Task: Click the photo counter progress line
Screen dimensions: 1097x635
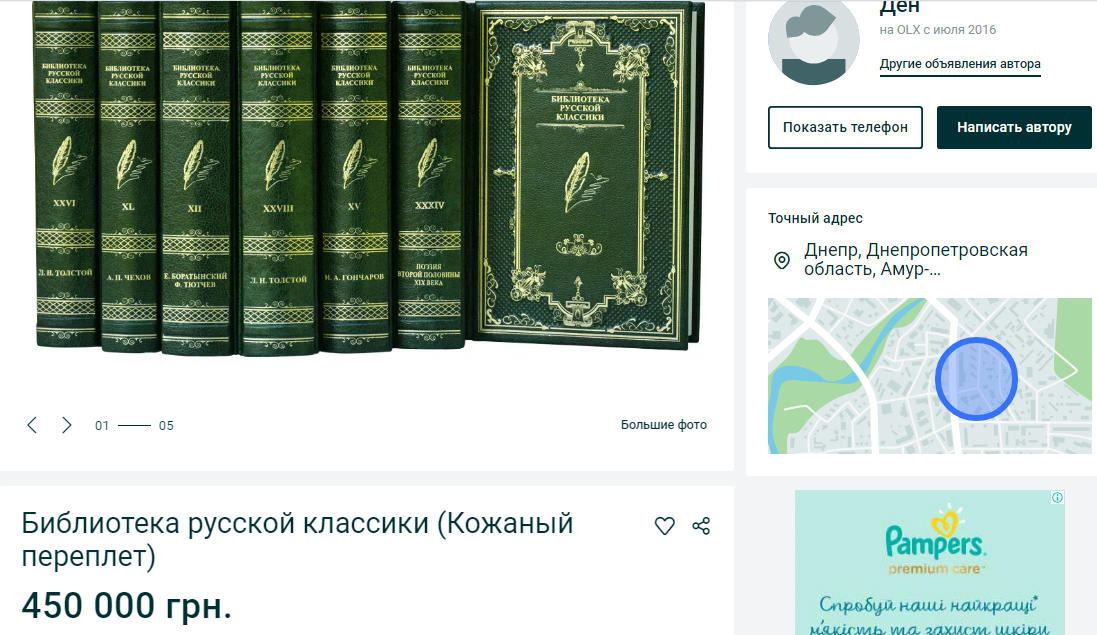Action: [x=134, y=425]
